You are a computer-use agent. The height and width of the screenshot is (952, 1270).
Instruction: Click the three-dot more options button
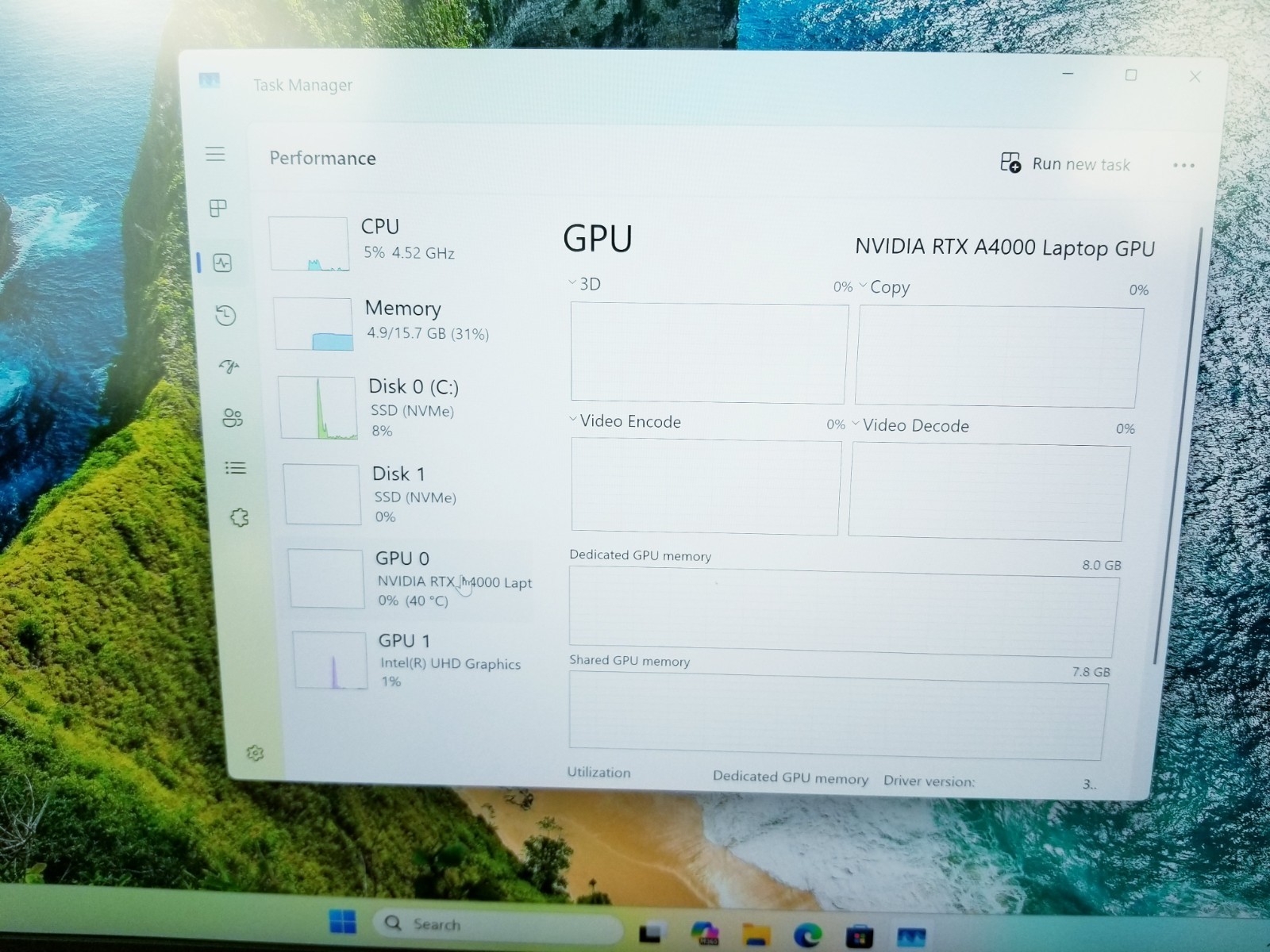1183,165
